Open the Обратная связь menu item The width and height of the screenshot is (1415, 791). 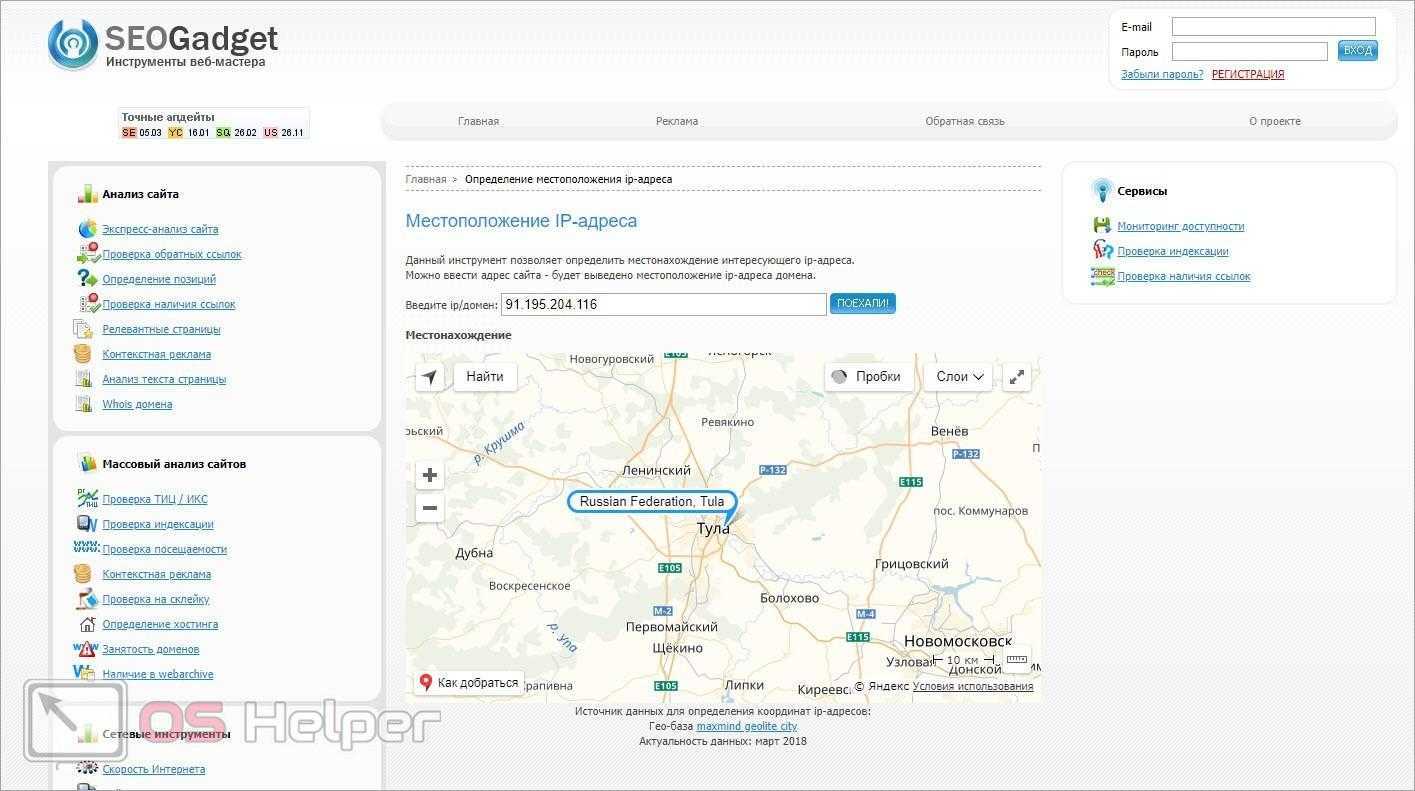click(x=965, y=121)
